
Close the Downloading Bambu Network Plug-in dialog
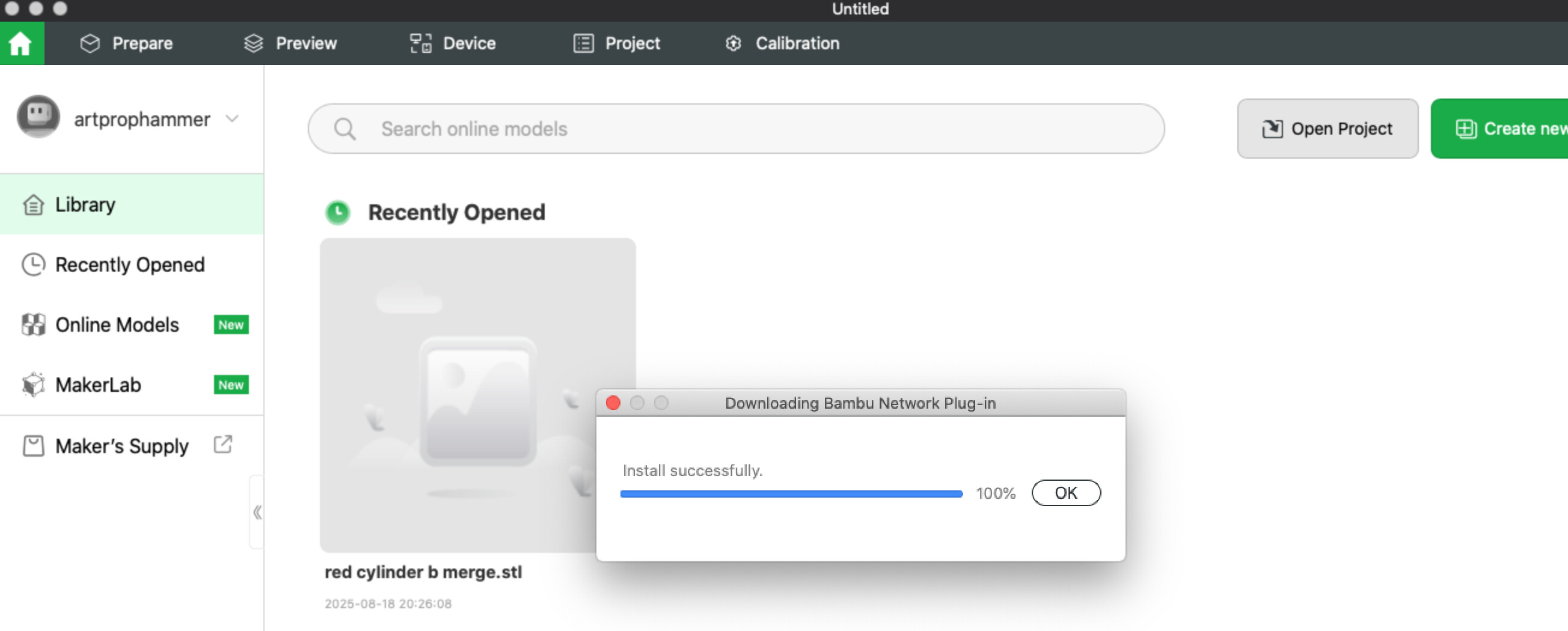click(x=613, y=403)
